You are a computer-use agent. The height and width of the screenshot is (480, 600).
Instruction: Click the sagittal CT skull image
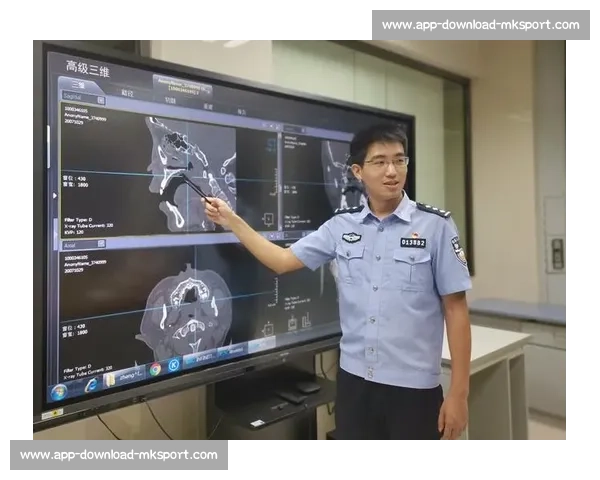191,174
